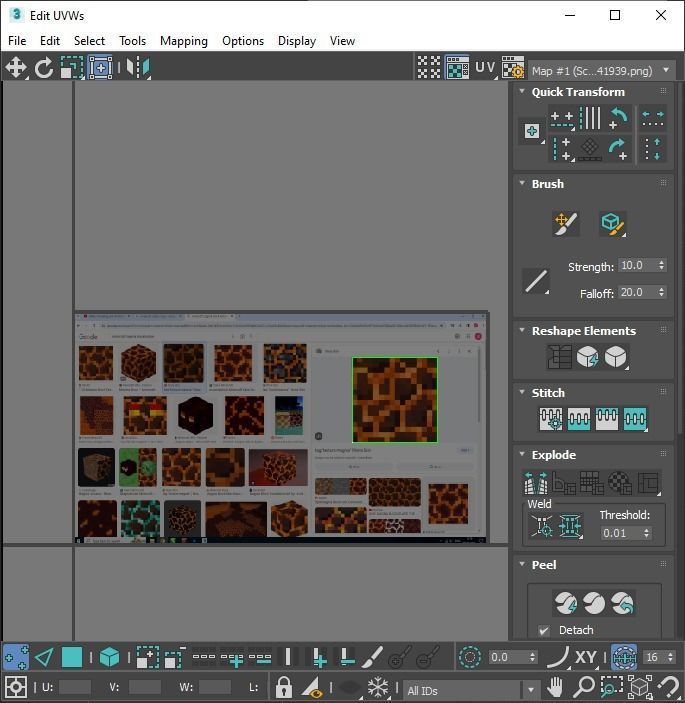The height and width of the screenshot is (703, 685).
Task: Click Straighten Selection in Reshape Elements
Action: click(x=559, y=357)
